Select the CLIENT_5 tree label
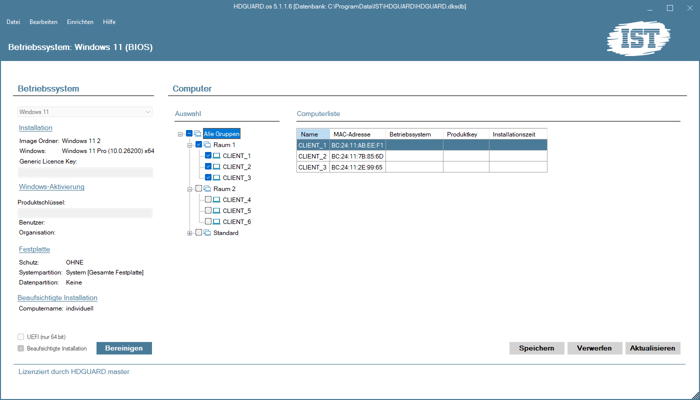Screen dimensions: 700x400 click(x=237, y=211)
